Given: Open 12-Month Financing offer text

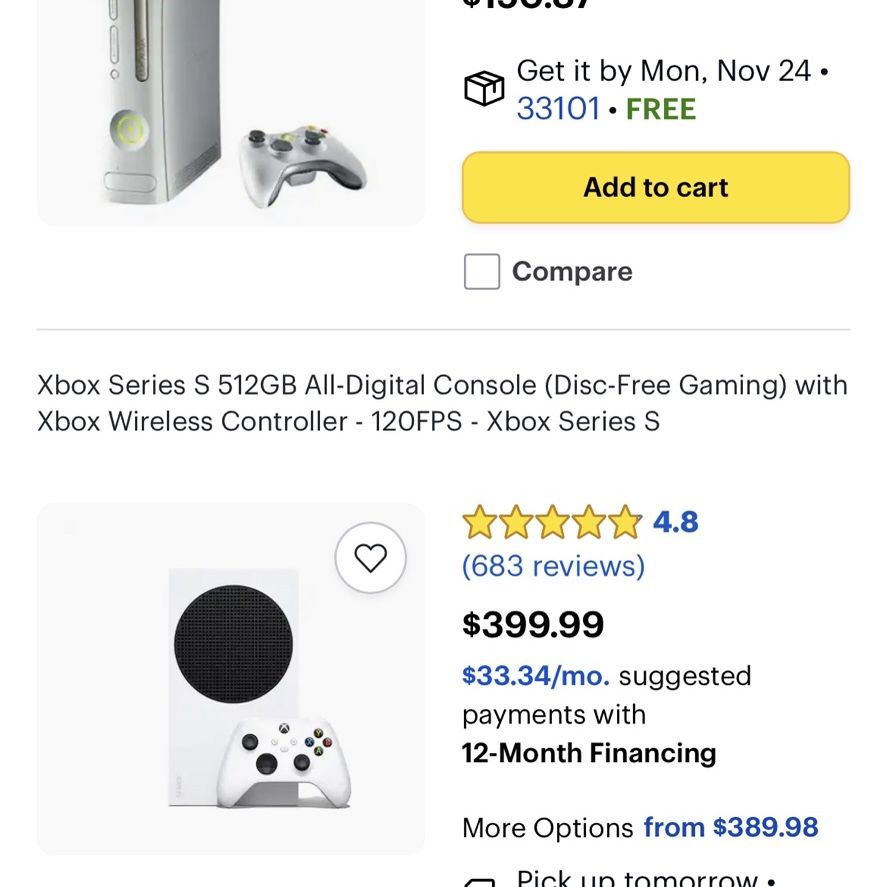Looking at the screenshot, I should point(589,753).
